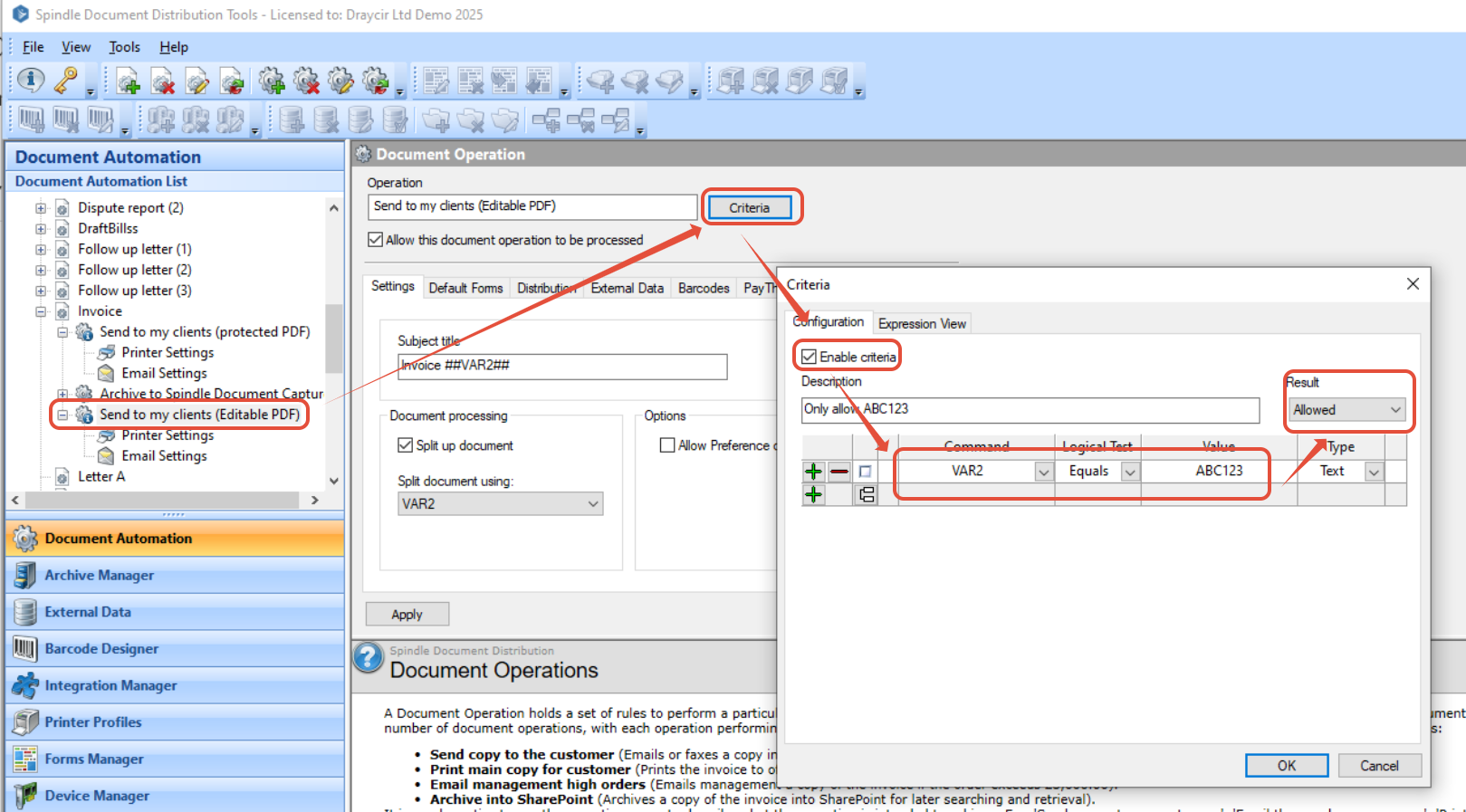The width and height of the screenshot is (1466, 812).
Task: Open the Logical Test Equals dropdown arrow
Action: pos(1130,472)
